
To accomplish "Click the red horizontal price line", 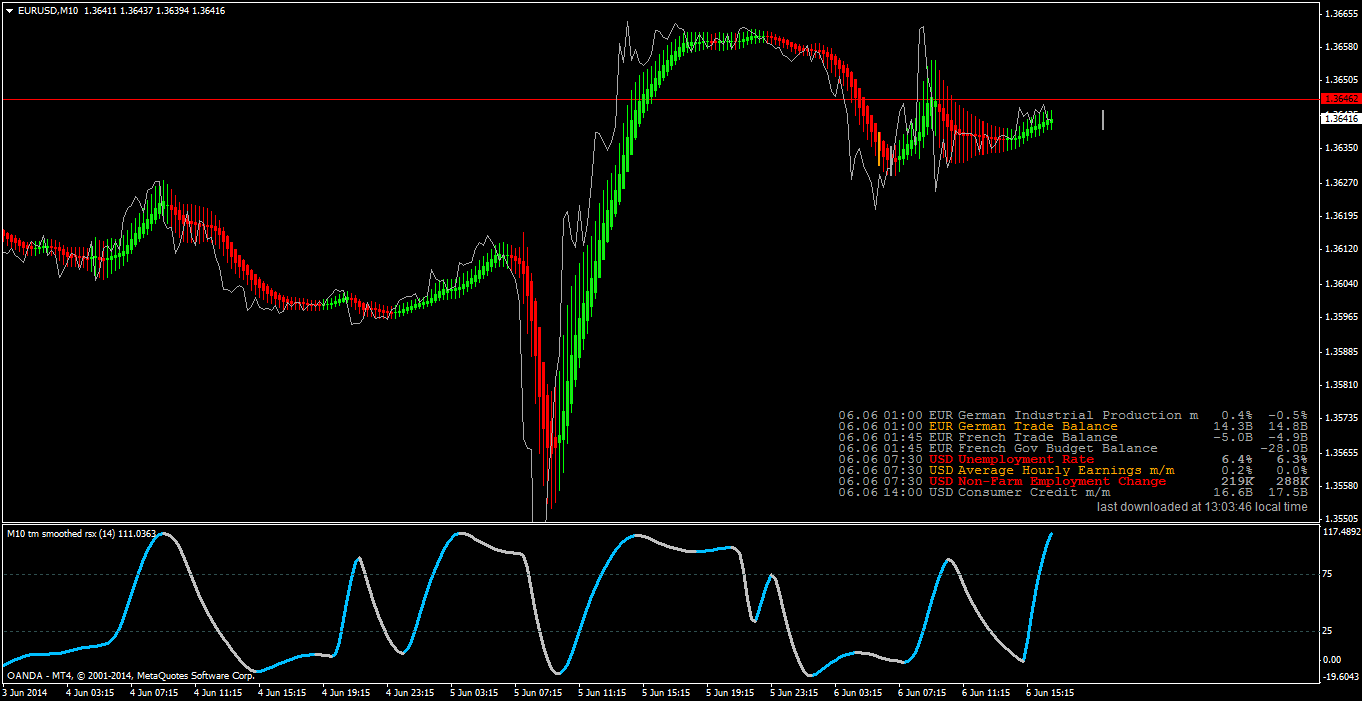I will click(x=660, y=99).
